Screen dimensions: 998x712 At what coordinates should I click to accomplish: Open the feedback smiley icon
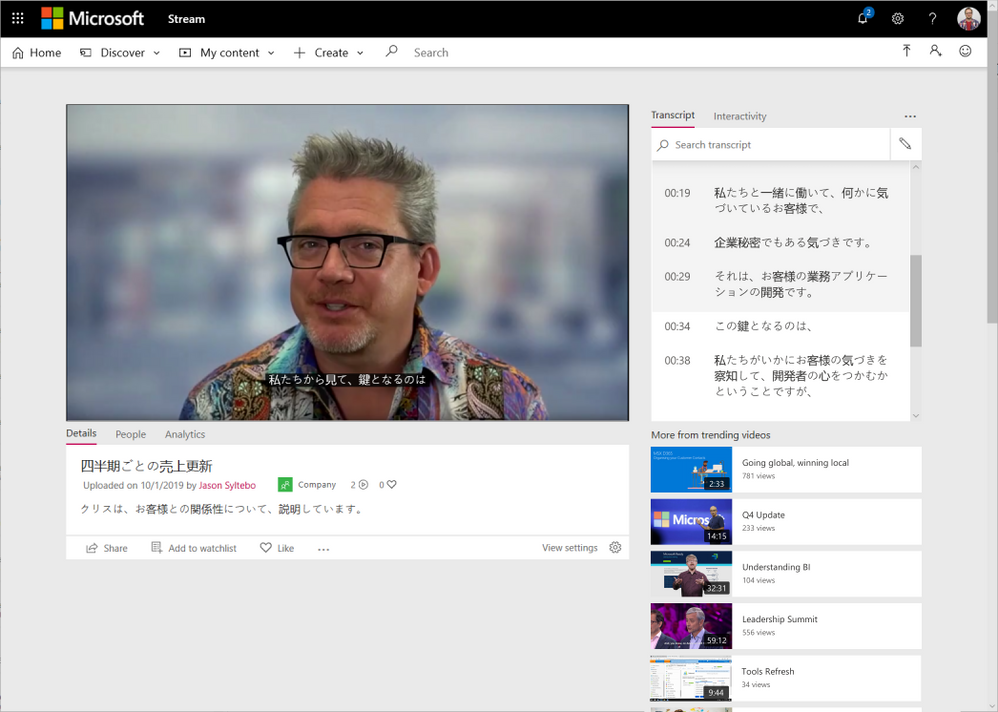tap(965, 51)
